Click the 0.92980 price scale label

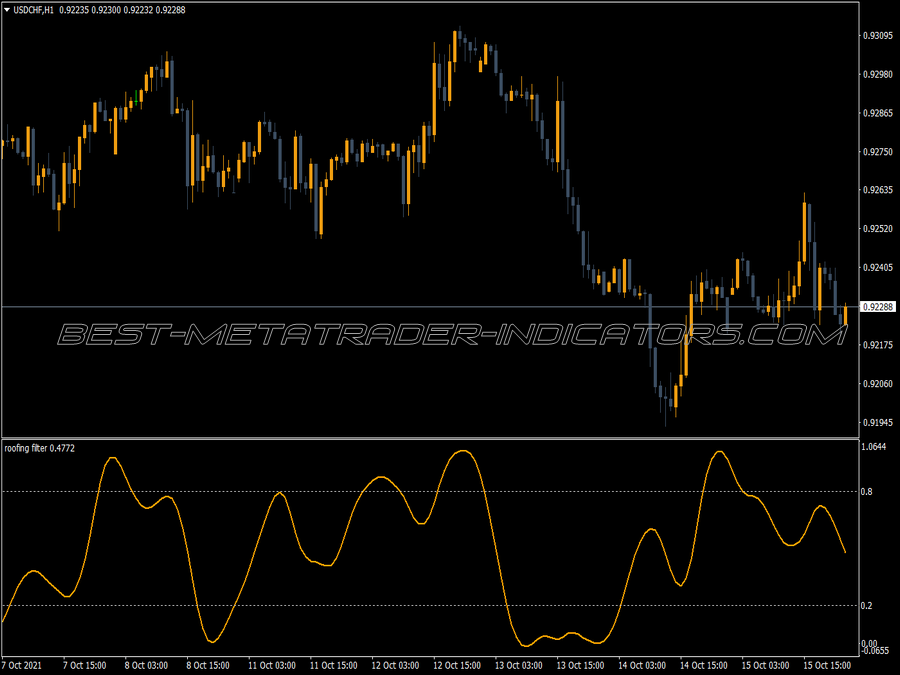point(878,75)
